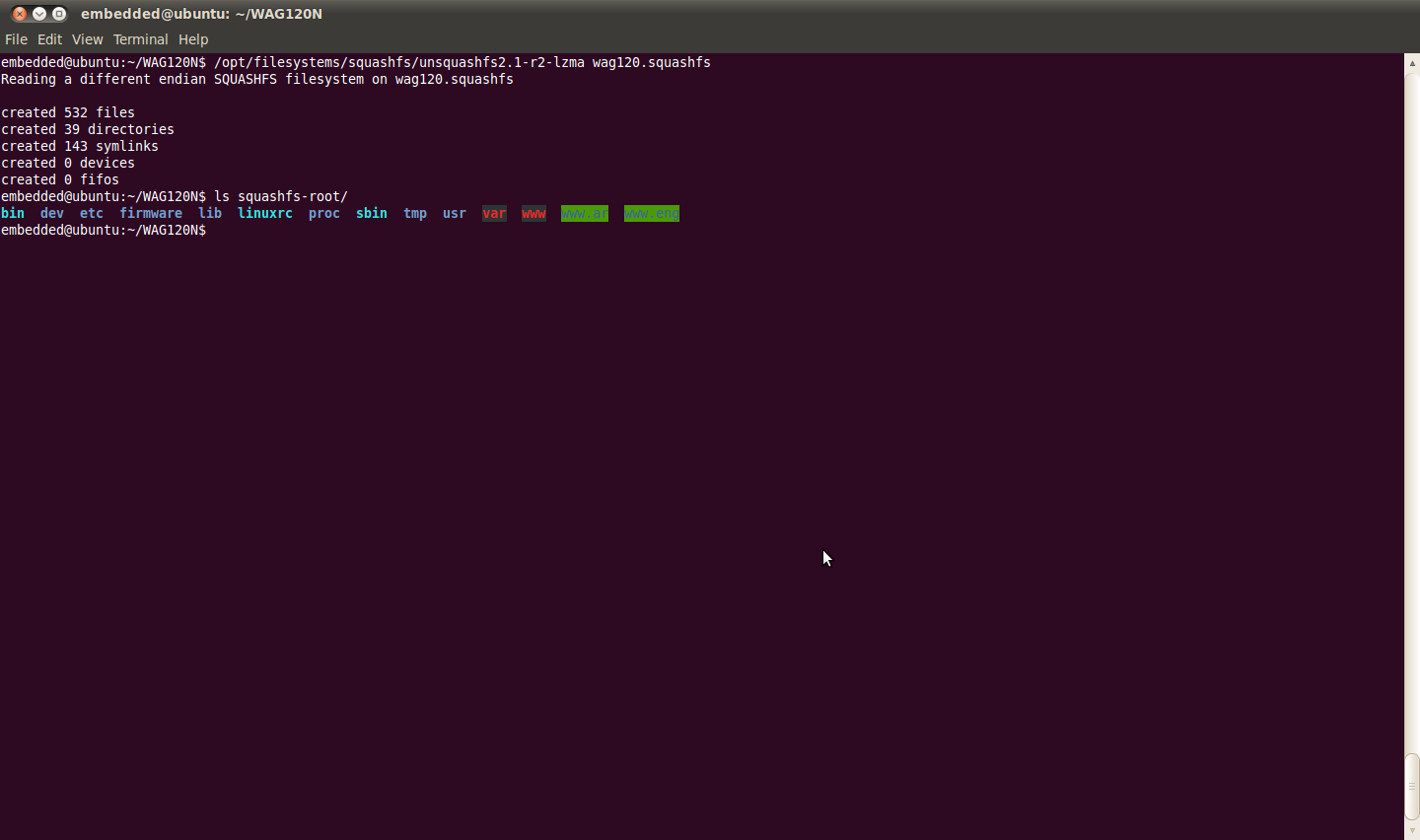Open the Help menu
This screenshot has width=1420, height=840.
(x=193, y=39)
